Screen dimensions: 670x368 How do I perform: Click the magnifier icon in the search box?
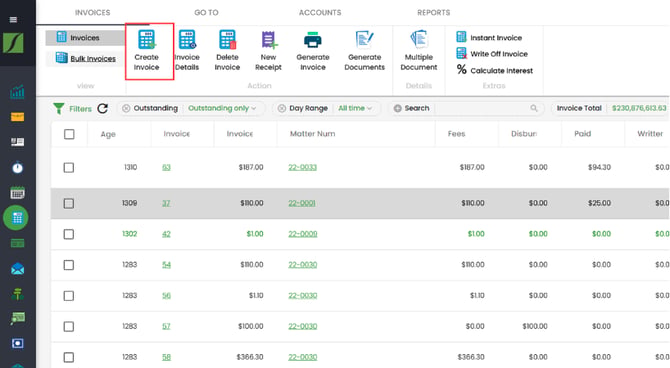534,108
